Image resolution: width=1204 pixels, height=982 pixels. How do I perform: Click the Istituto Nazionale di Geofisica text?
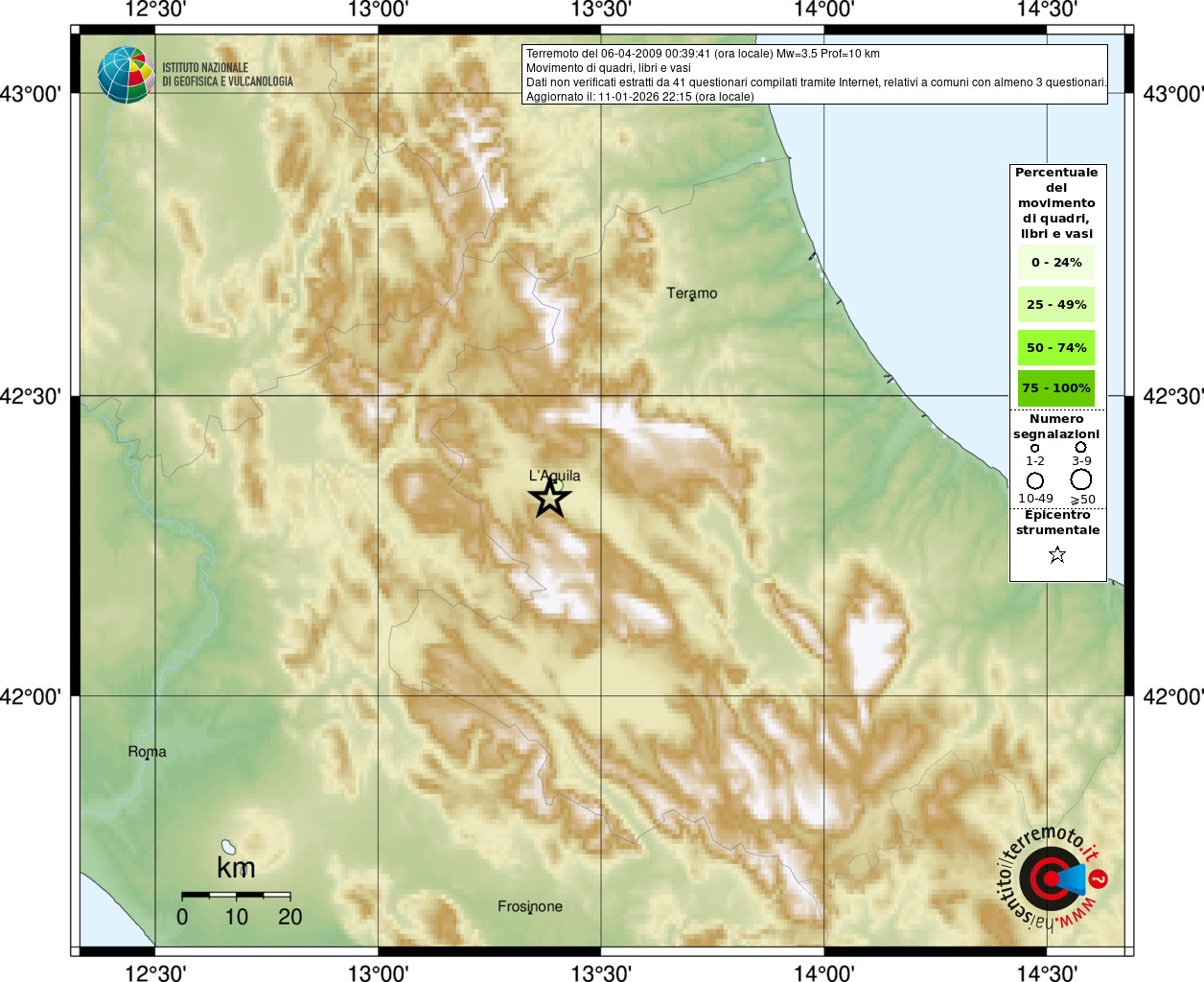pos(227,75)
